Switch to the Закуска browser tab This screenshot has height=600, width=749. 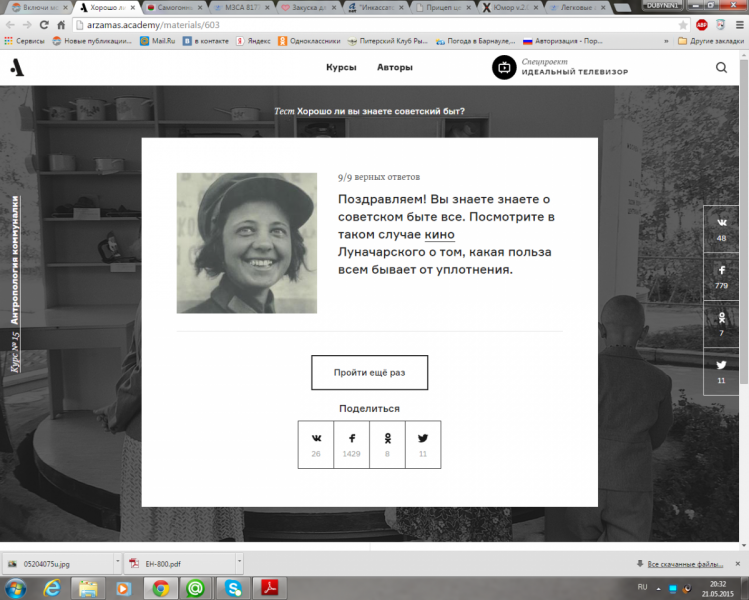click(x=309, y=8)
